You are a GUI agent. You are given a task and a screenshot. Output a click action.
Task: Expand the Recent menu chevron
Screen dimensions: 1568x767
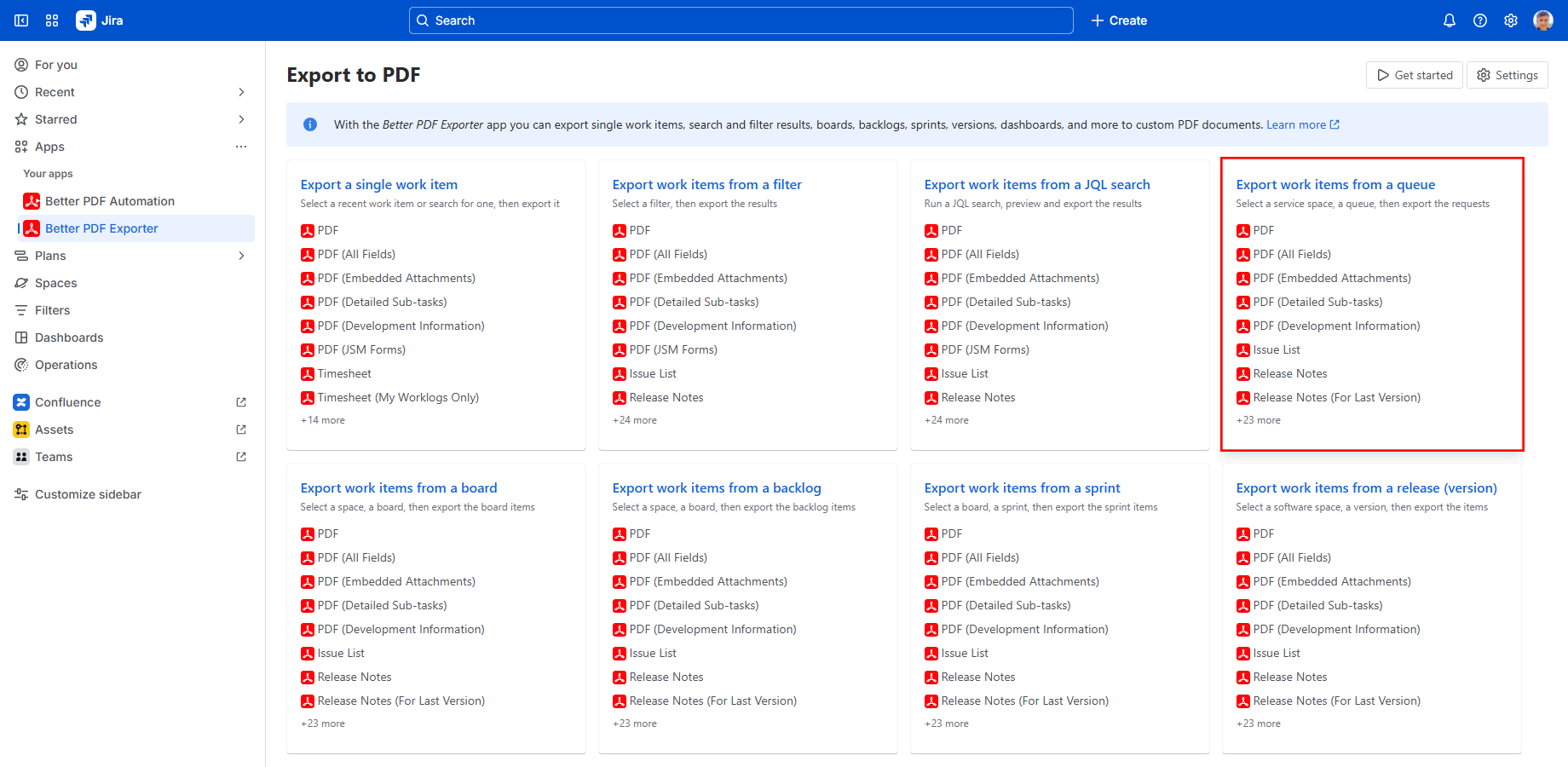(x=241, y=92)
